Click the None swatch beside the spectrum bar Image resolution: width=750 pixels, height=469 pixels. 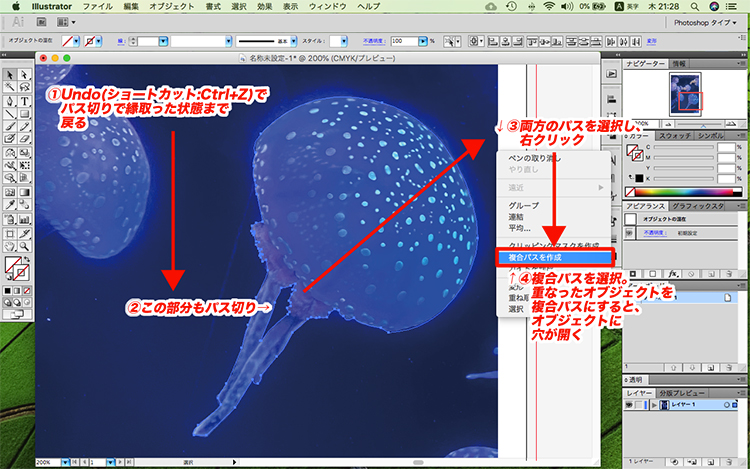[x=630, y=192]
